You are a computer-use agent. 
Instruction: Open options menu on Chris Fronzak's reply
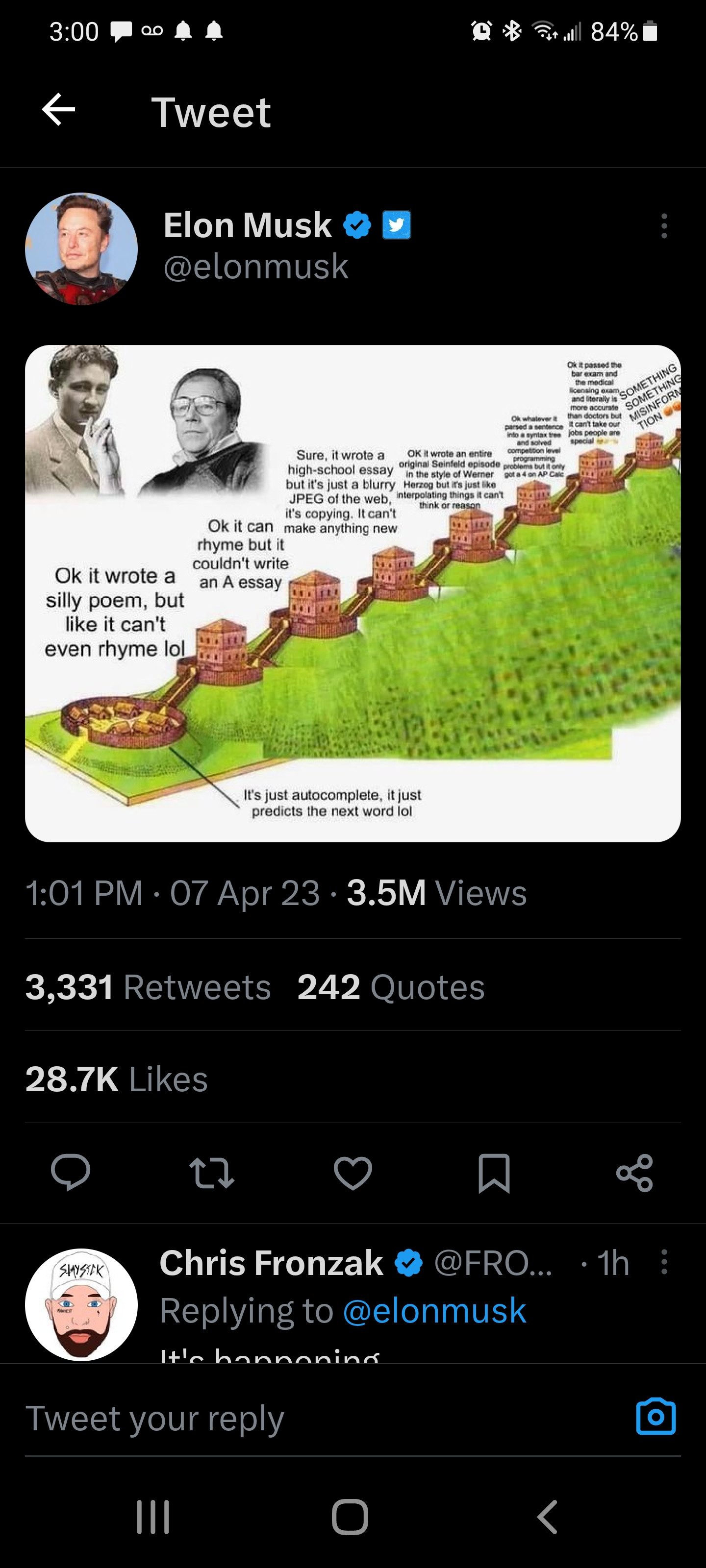[x=663, y=1262]
